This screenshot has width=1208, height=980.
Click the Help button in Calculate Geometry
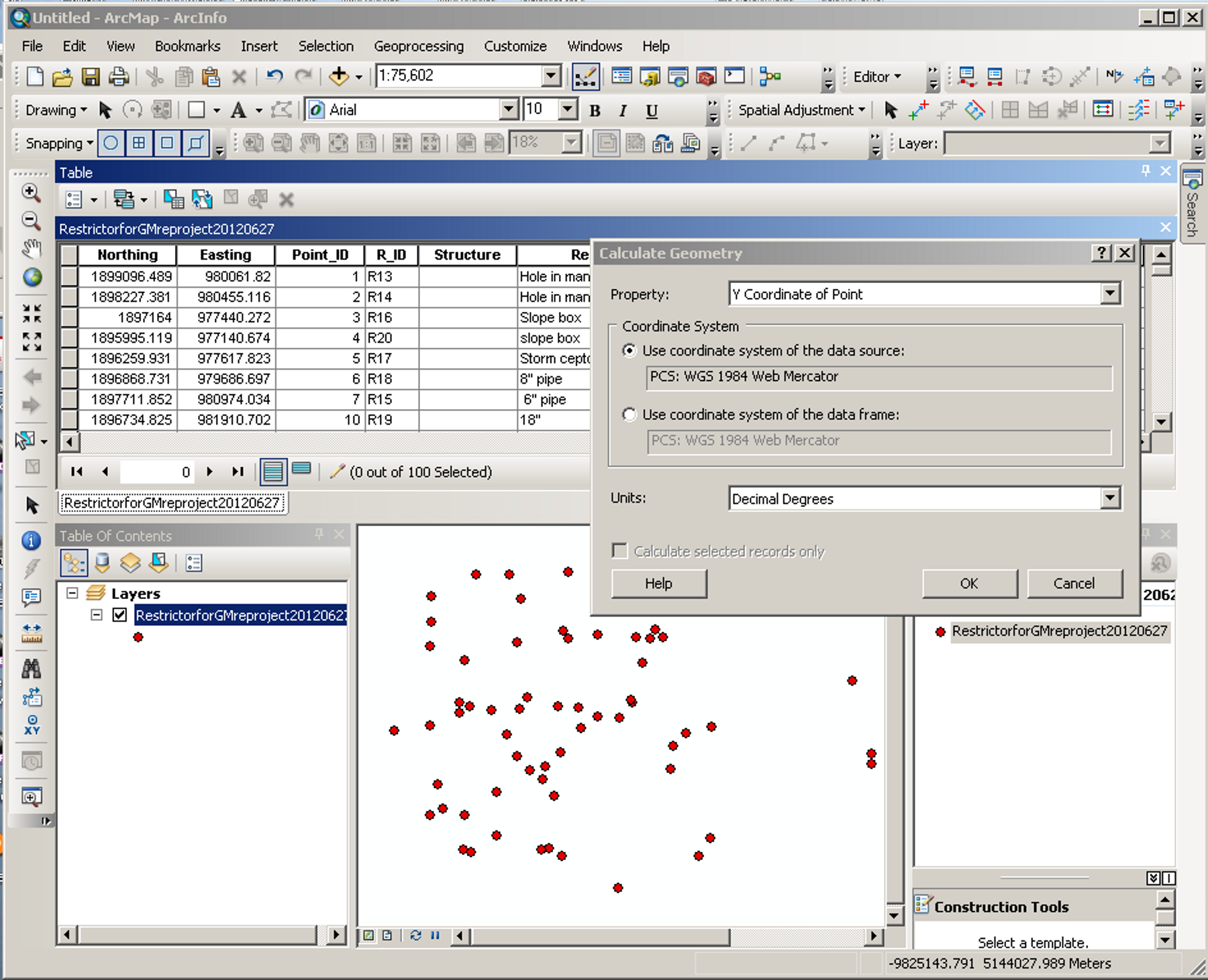658,584
